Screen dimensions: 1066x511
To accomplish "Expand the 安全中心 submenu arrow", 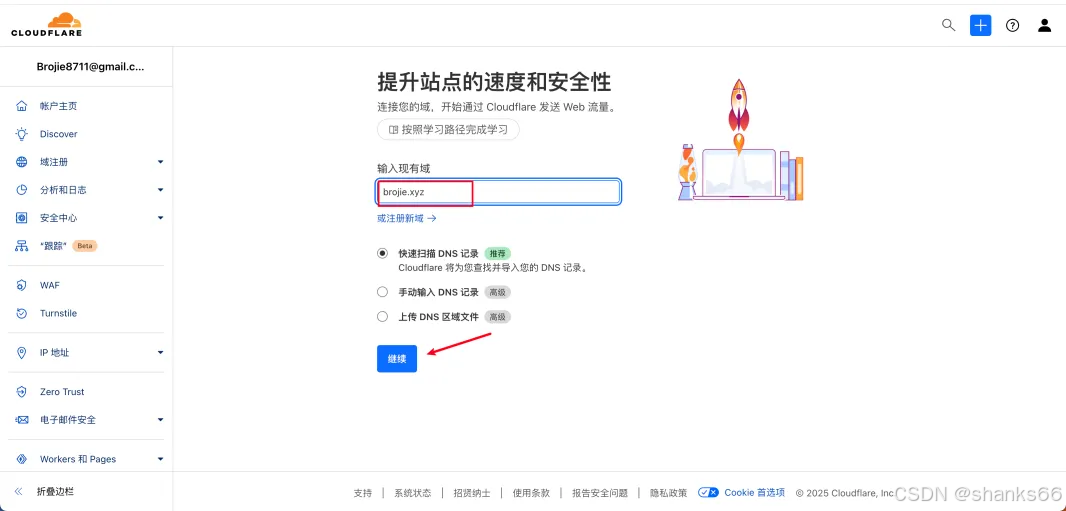I will click(x=160, y=218).
